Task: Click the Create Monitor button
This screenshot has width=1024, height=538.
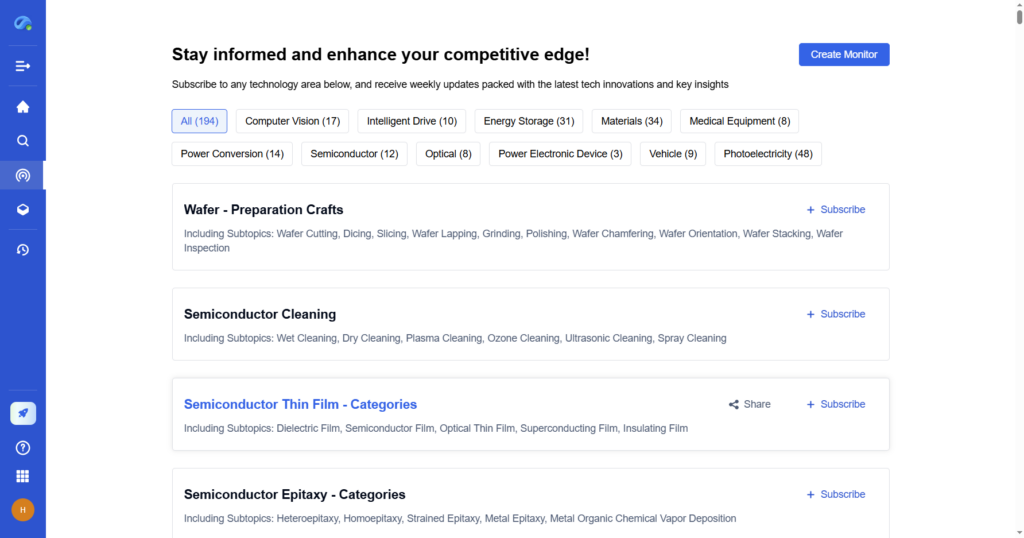Action: 844,55
